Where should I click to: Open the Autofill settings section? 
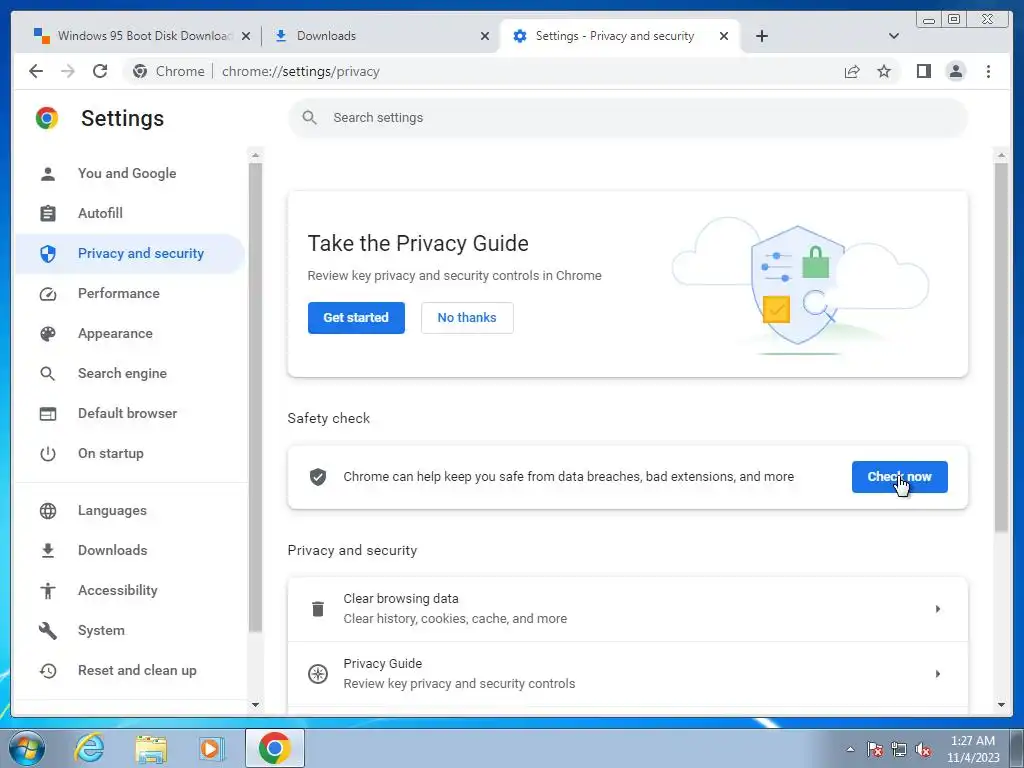coord(131,214)
